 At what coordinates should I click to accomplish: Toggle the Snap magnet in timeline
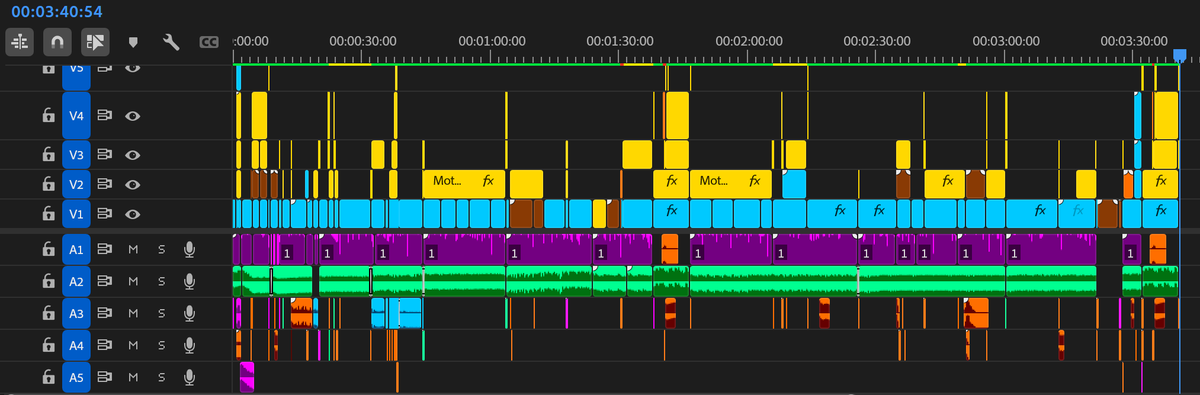(x=58, y=42)
